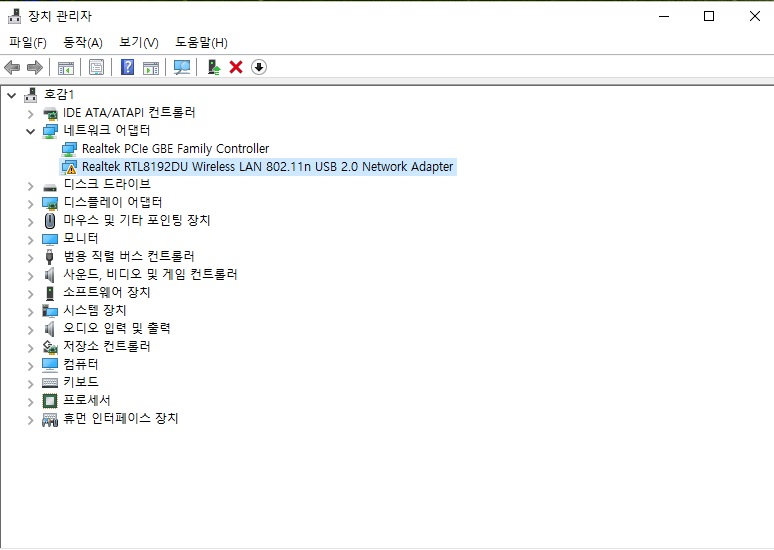Open the 동작(A) menu
The image size is (774, 550).
(82, 42)
